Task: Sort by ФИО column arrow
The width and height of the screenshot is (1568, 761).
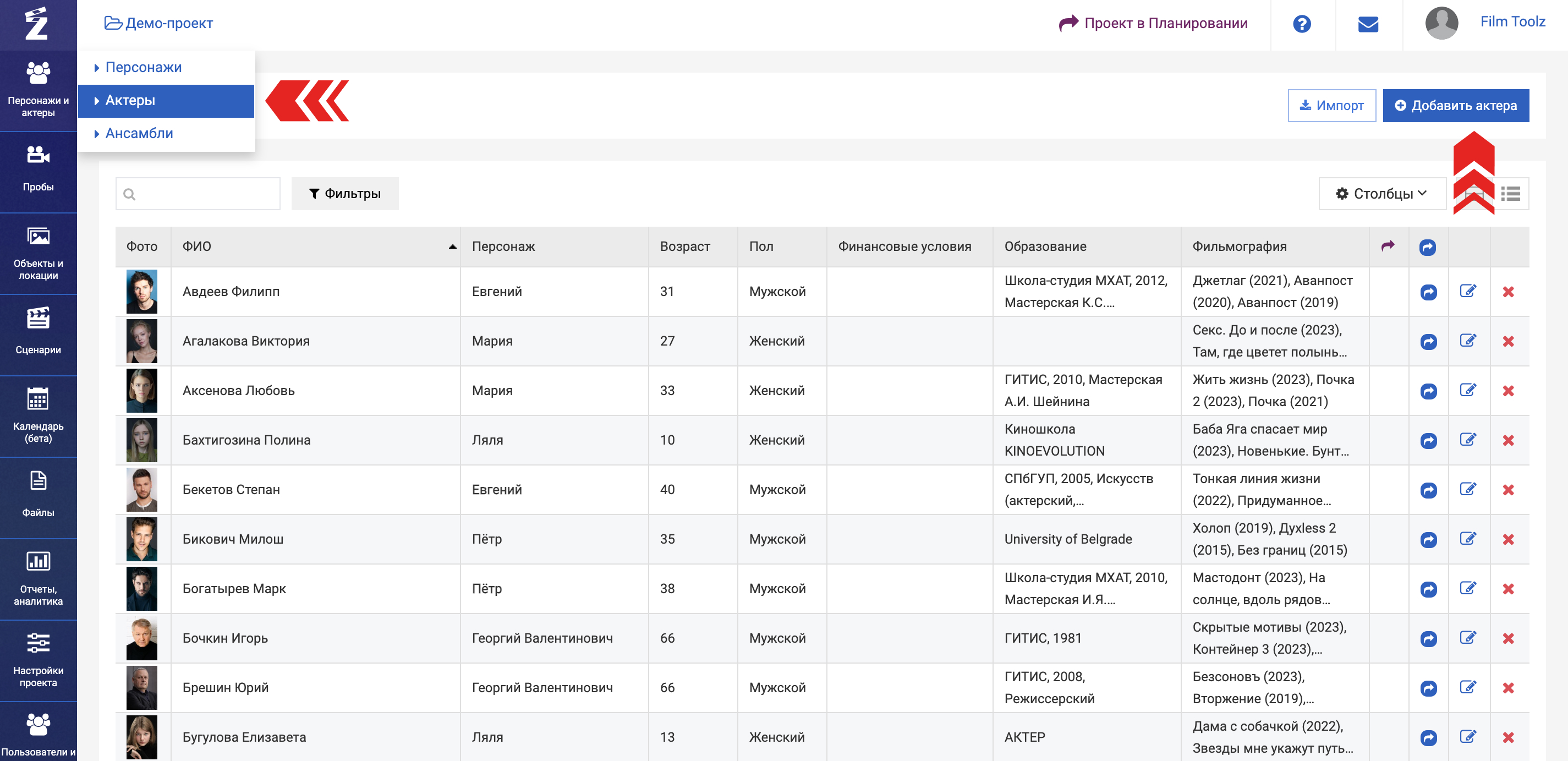Action: click(x=452, y=247)
